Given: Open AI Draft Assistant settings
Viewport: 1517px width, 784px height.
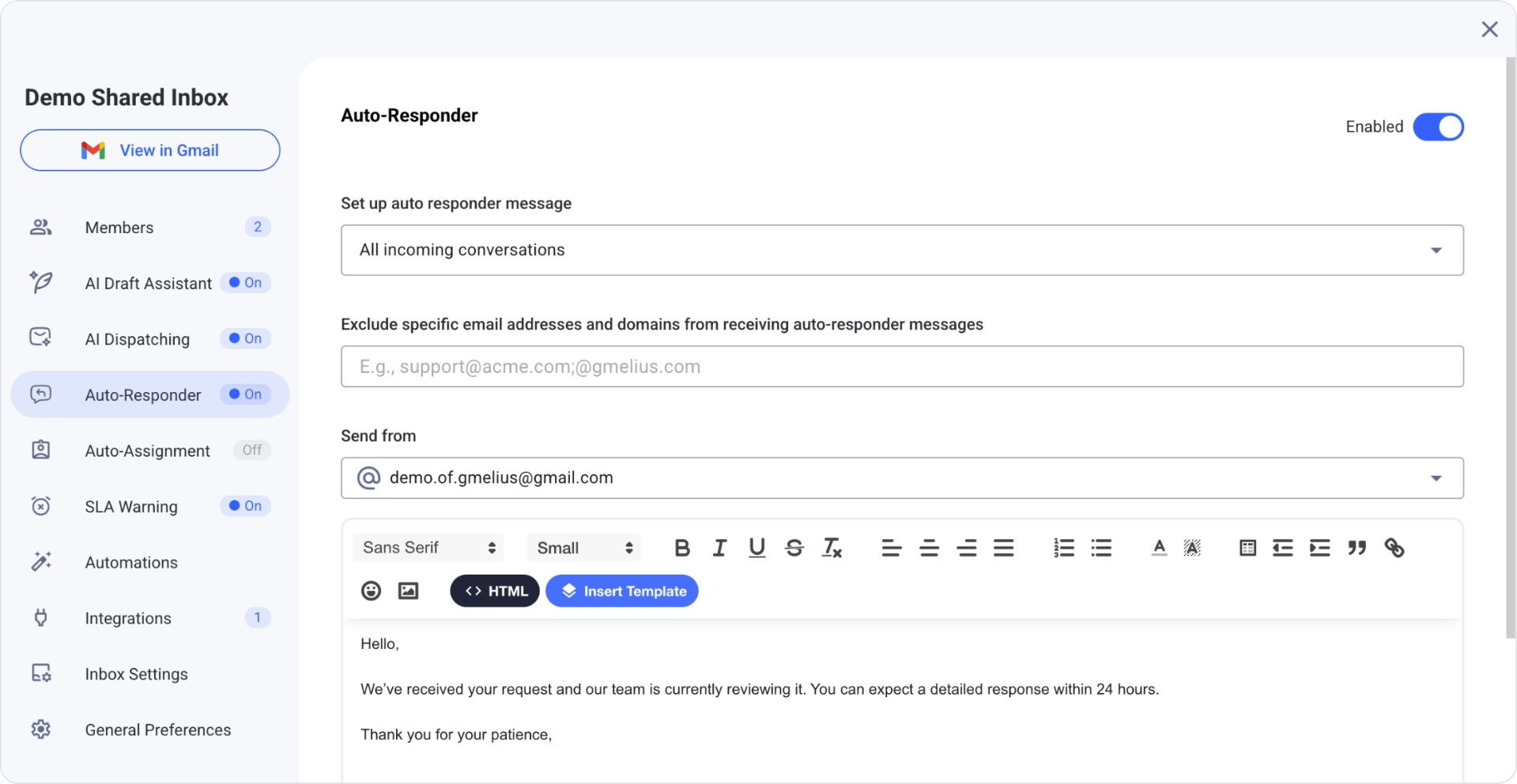Looking at the screenshot, I should pos(150,283).
